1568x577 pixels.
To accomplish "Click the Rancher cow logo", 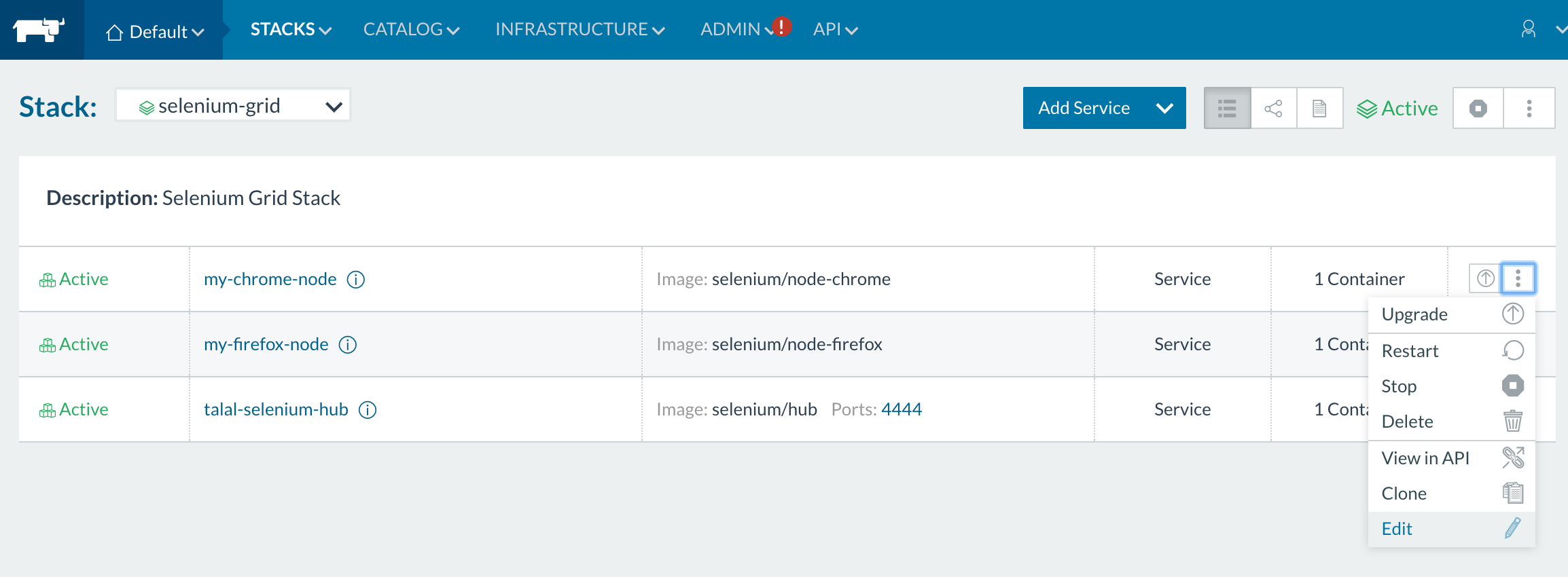I will pos(39,30).
